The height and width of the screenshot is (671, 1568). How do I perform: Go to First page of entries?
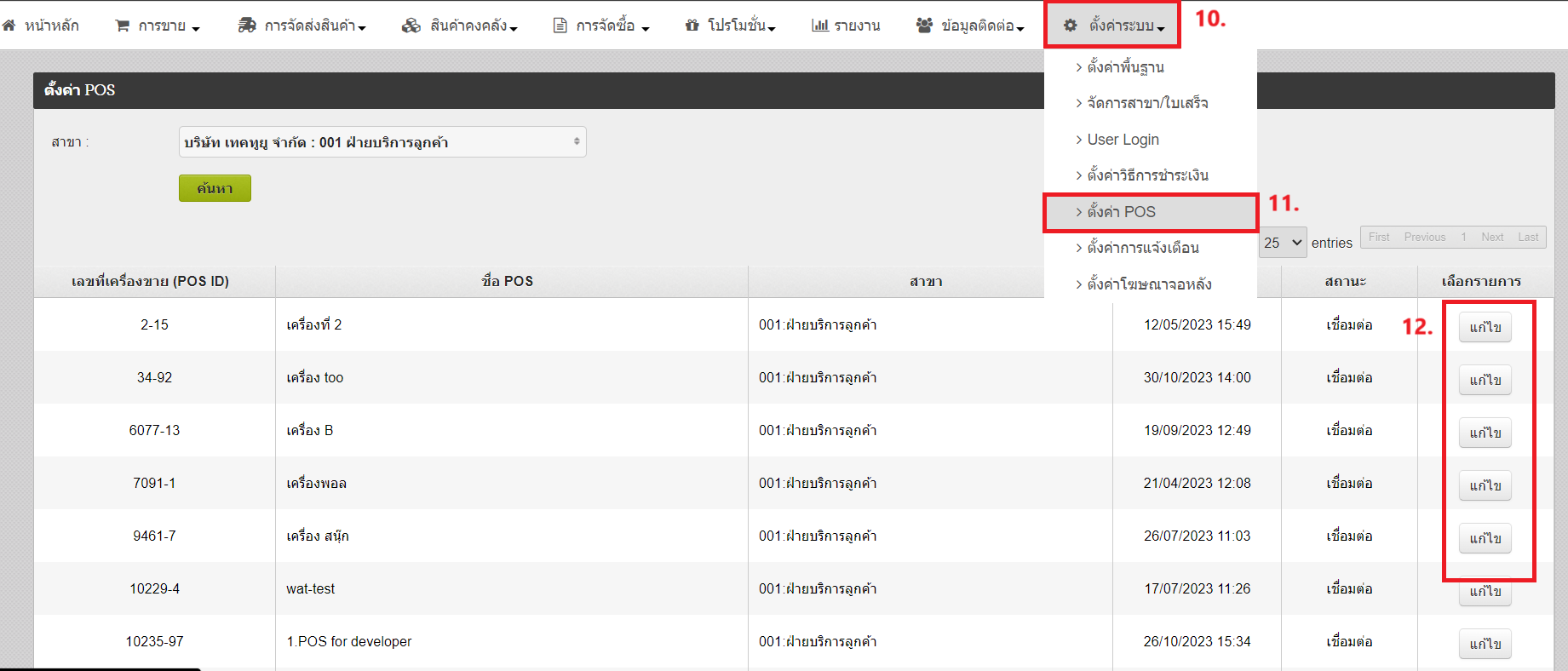coord(1379,237)
